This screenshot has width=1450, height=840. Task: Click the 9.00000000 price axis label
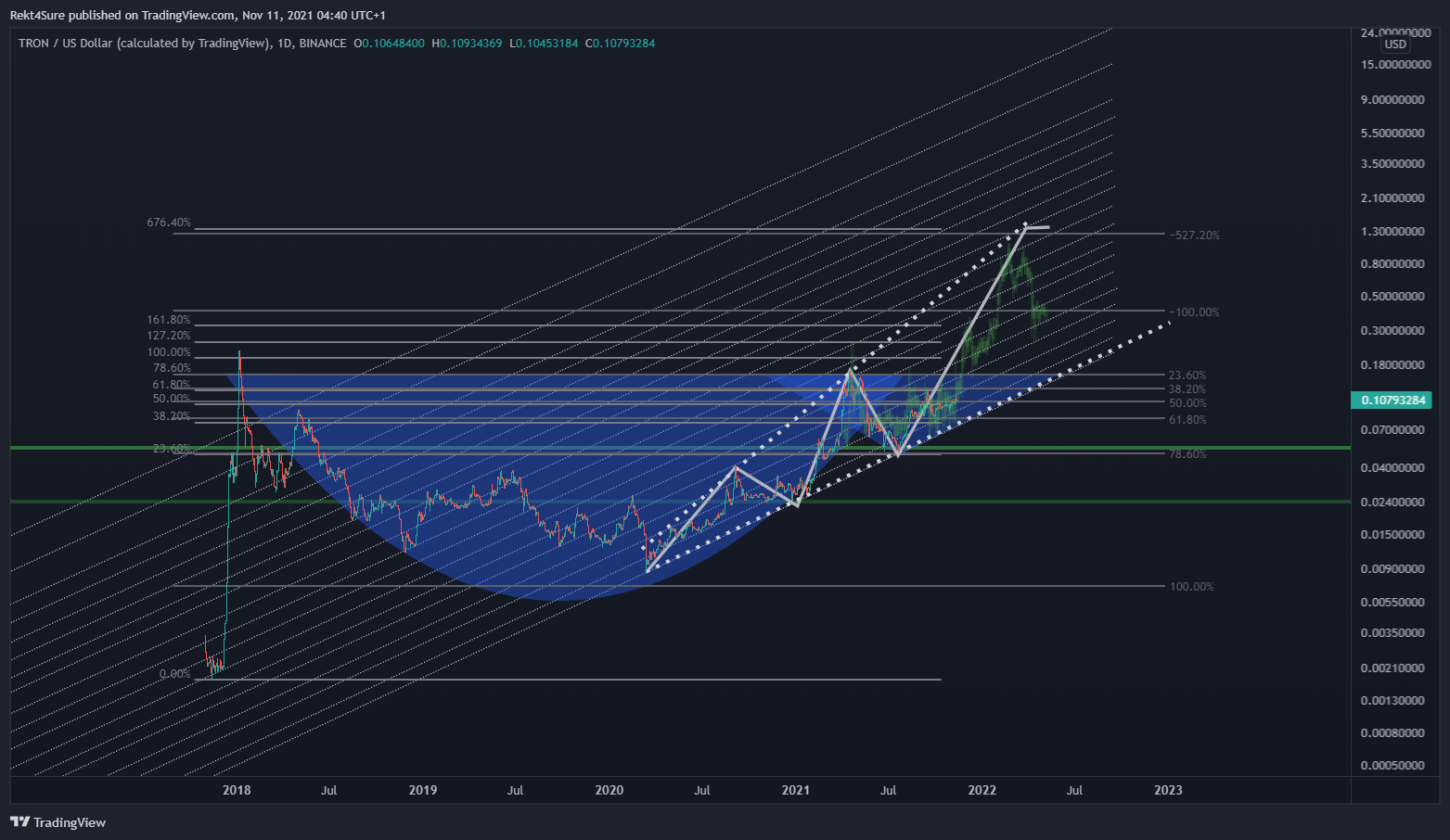coord(1392,100)
